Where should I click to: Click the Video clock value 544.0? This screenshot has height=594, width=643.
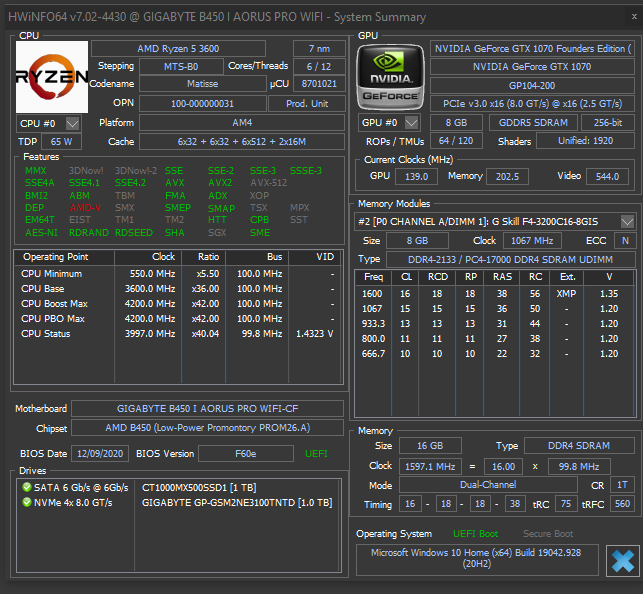pyautogui.click(x=607, y=177)
